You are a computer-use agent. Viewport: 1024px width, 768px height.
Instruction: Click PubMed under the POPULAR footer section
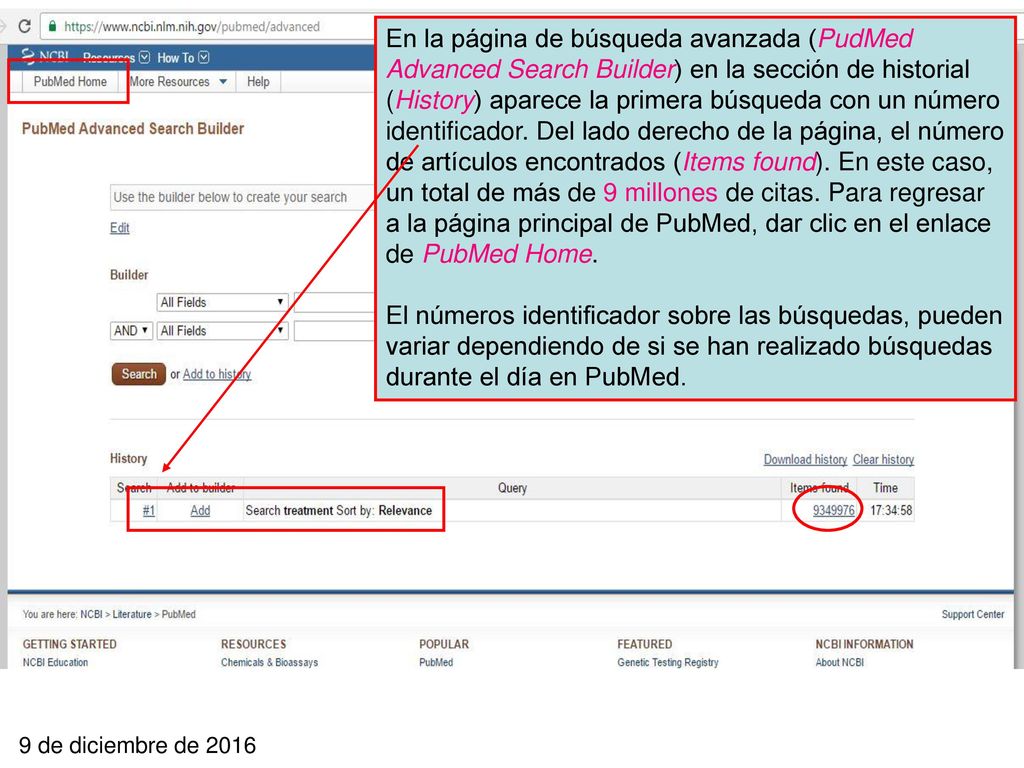(x=436, y=662)
